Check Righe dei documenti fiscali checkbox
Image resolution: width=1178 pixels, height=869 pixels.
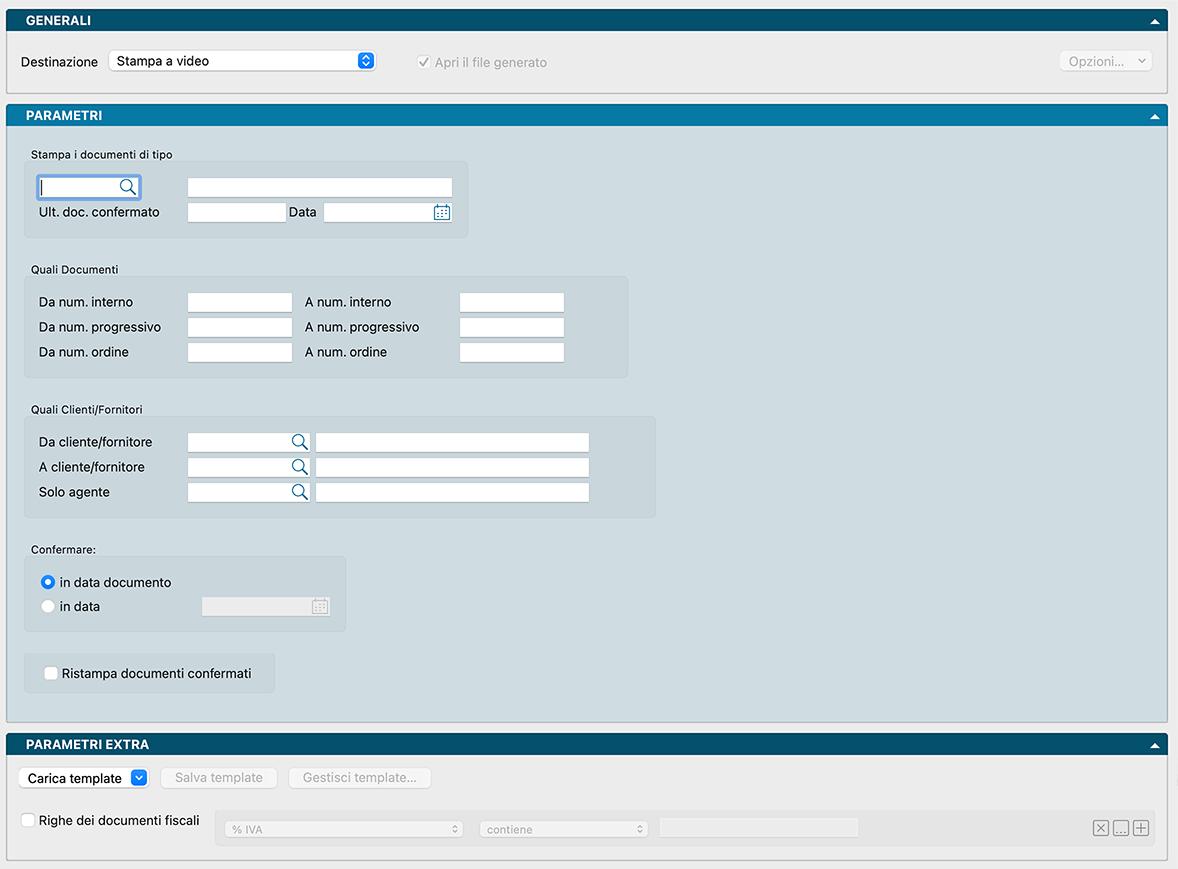pos(28,821)
